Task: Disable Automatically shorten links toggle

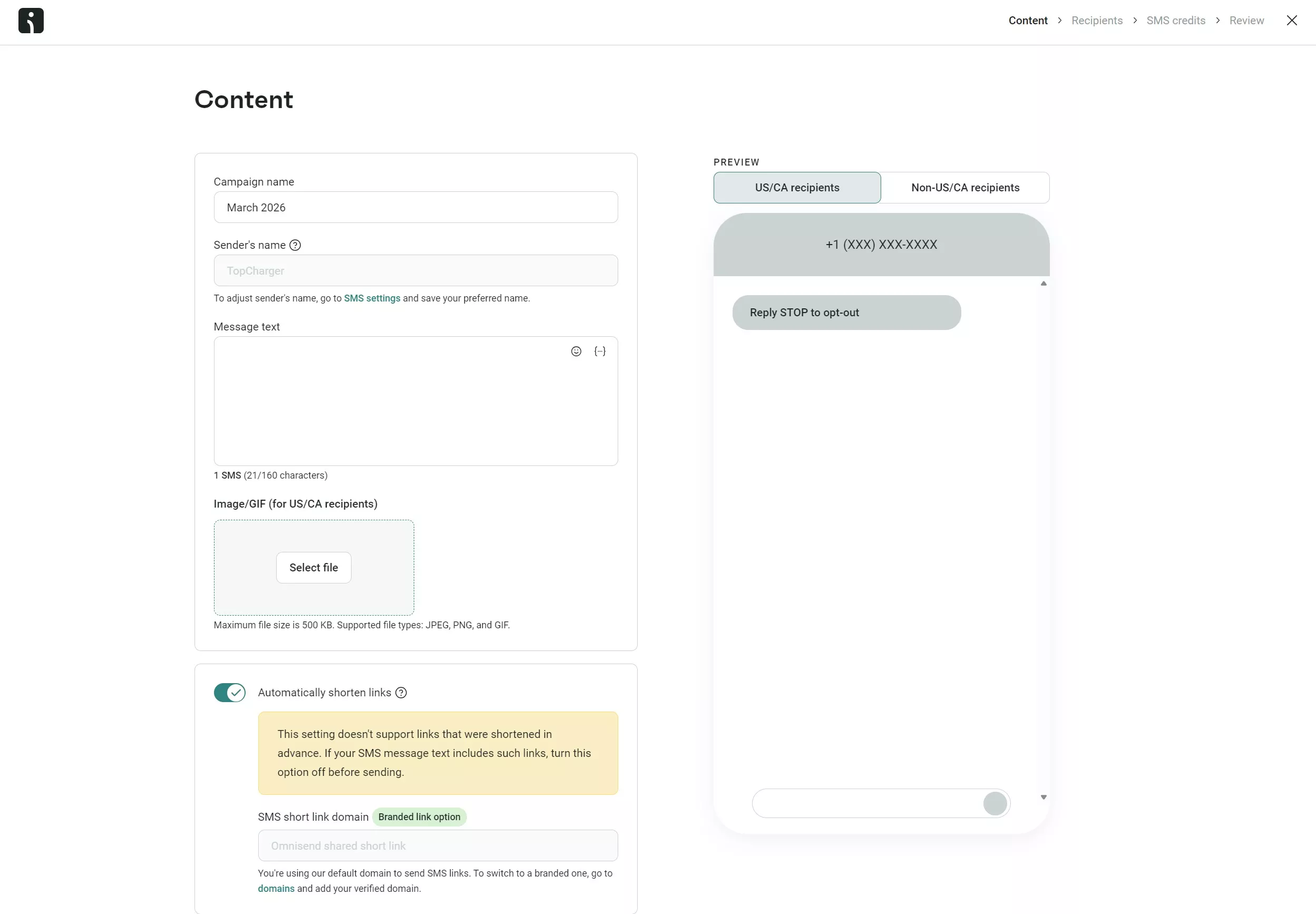Action: 230,693
